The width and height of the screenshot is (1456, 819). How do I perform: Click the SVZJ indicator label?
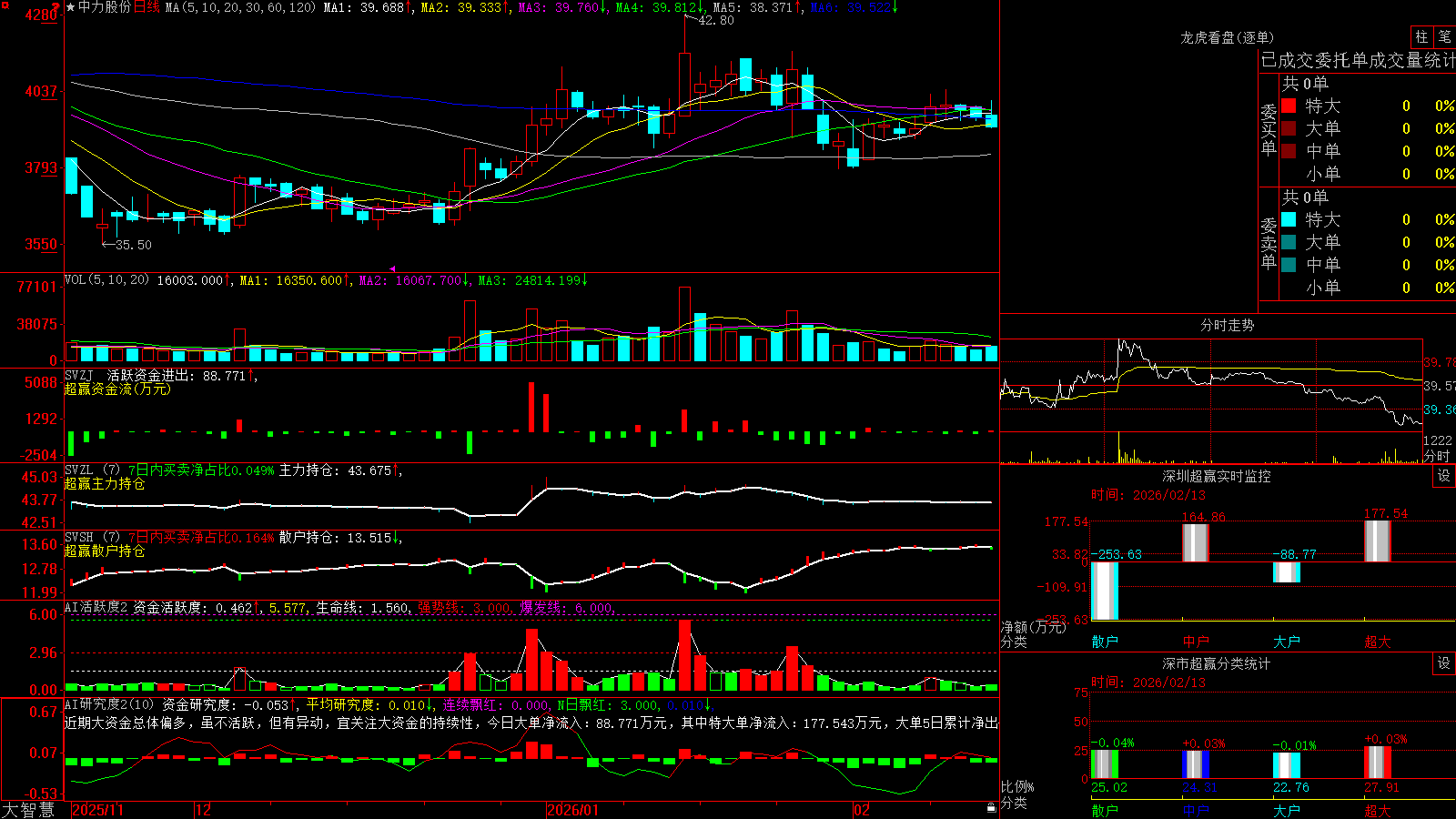(x=79, y=375)
